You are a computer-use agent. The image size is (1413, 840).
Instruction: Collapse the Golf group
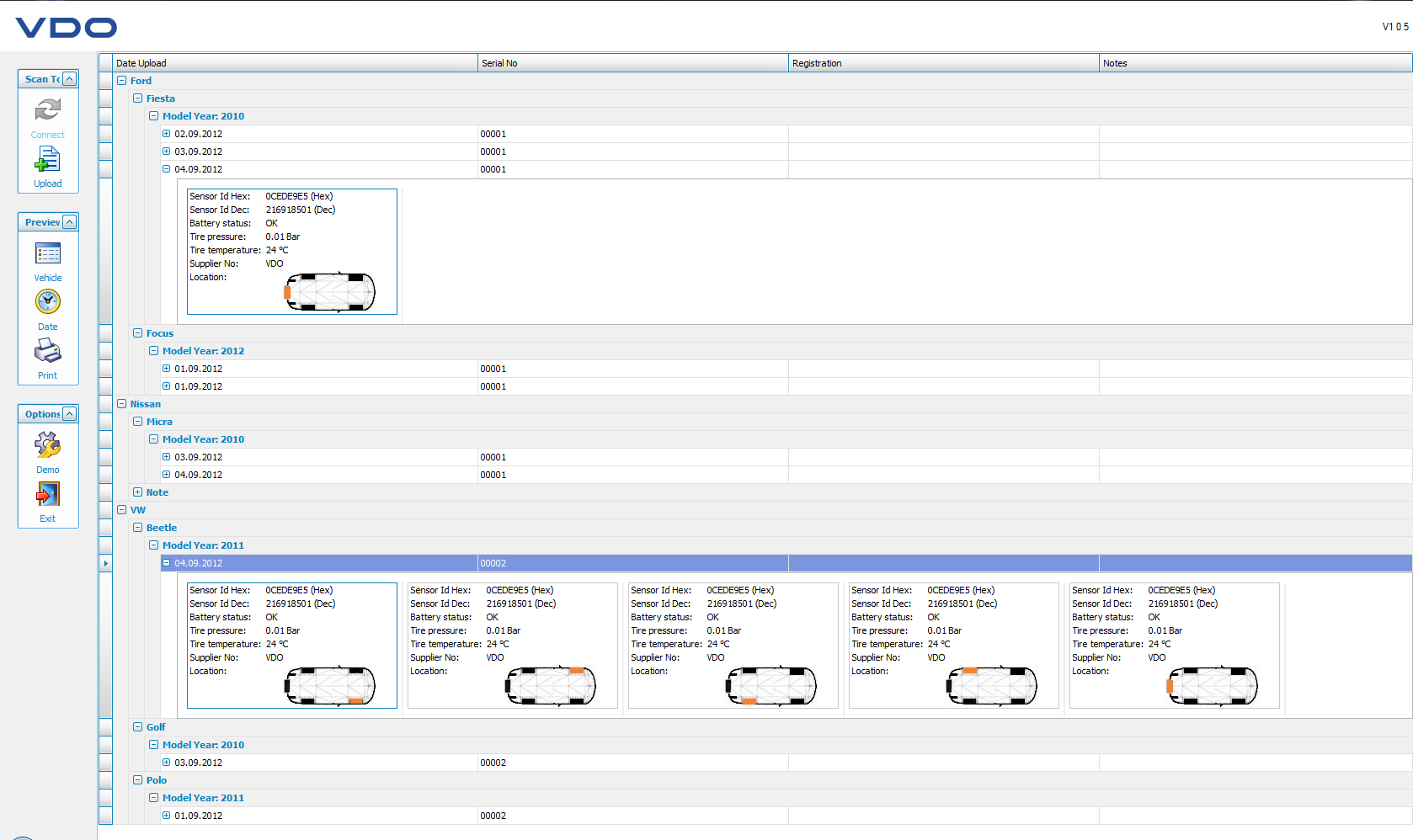(137, 727)
